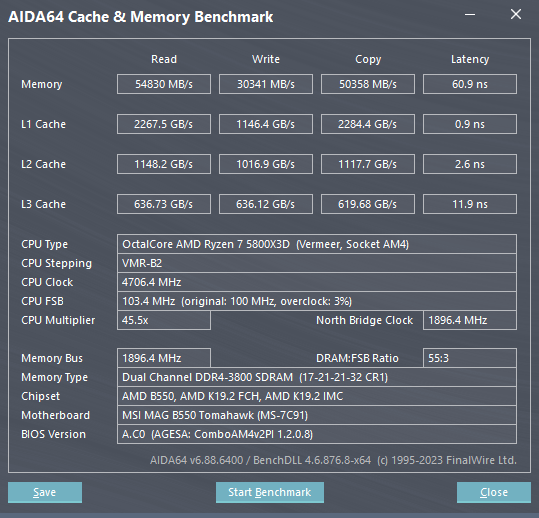The image size is (539, 518).
Task: Select L2 Cache Copy 1117.7 GB/s
Action: point(368,164)
